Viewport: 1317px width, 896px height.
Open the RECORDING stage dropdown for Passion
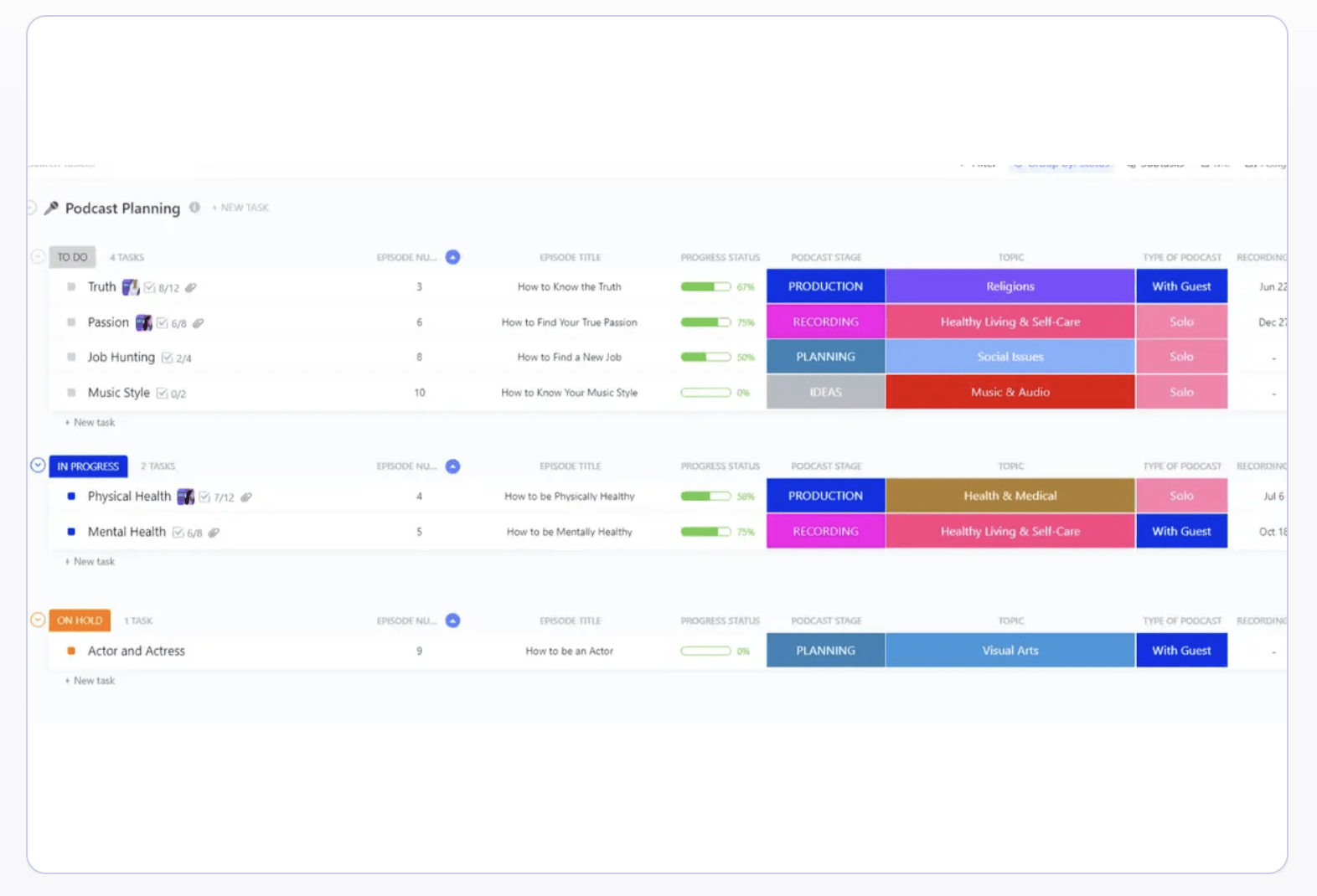[825, 322]
